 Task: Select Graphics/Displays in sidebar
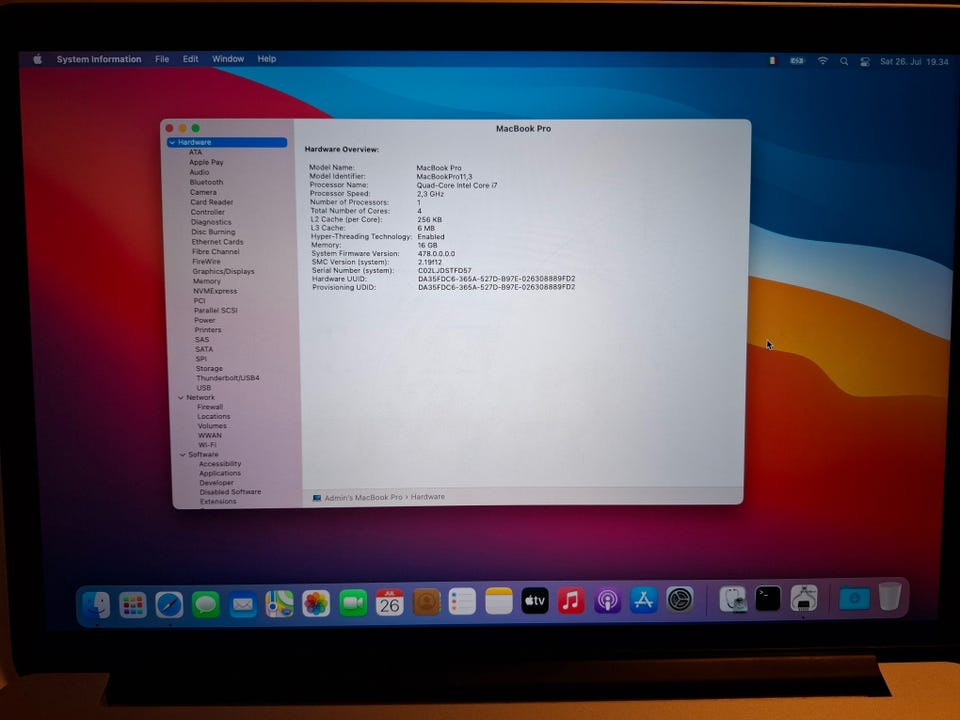(223, 271)
